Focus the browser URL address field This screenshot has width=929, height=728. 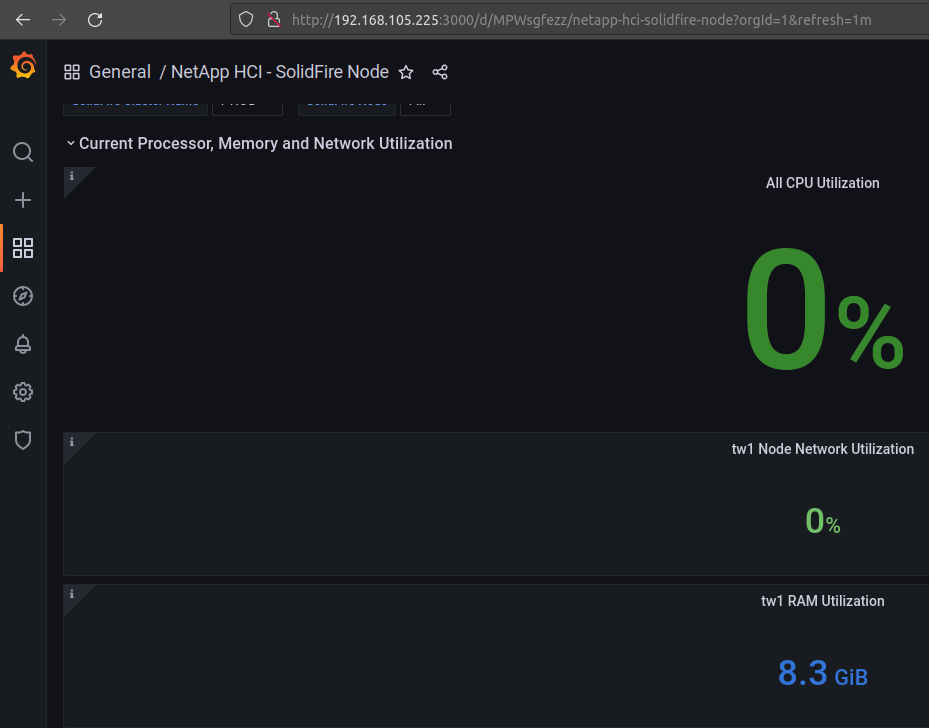pos(581,20)
